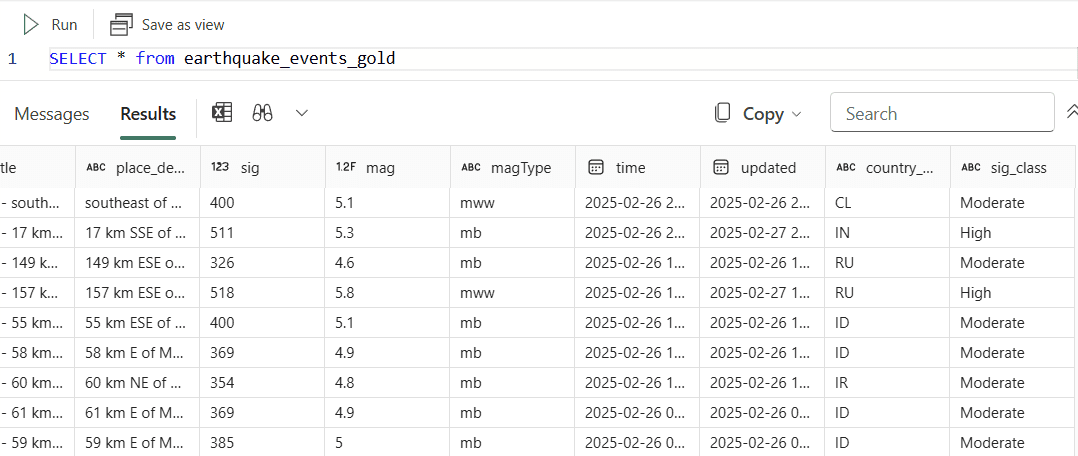Select sig cell 354
Screen dimensions: 1078x456
tap(263, 383)
